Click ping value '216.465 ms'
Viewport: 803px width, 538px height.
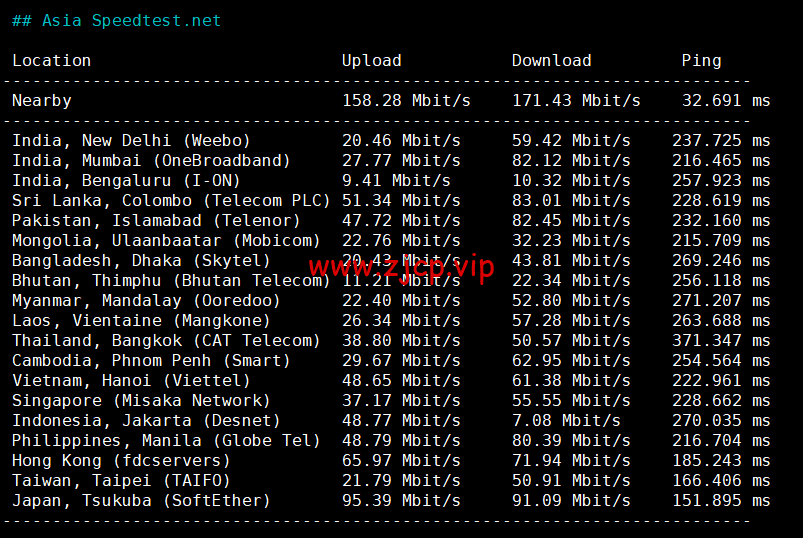point(721,160)
